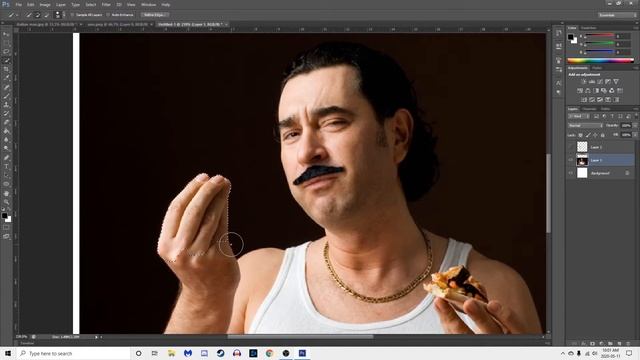The width and height of the screenshot is (640, 360).
Task: Open the Windows Start menu
Action: 8,353
